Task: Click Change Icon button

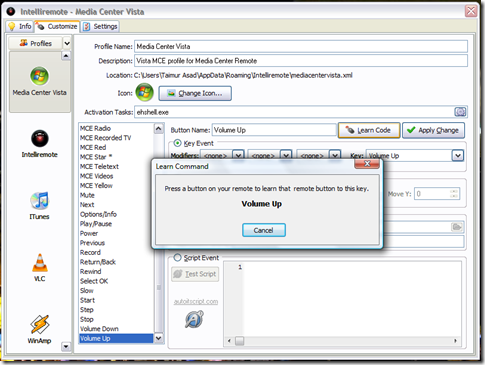Action: coord(195,93)
